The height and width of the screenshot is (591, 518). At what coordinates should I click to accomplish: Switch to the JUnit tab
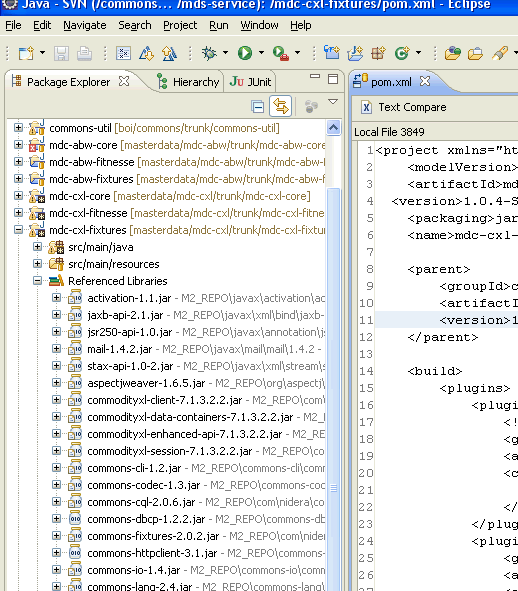250,82
